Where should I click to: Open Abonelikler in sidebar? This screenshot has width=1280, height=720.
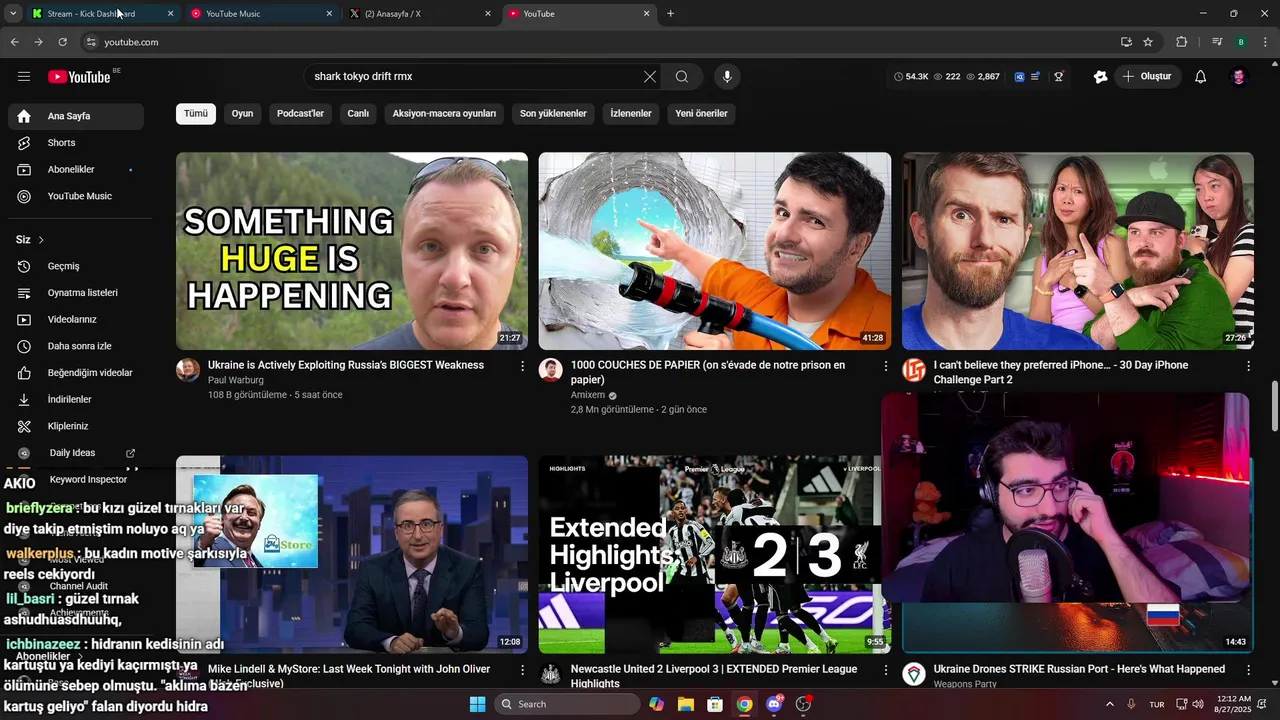(x=76, y=170)
